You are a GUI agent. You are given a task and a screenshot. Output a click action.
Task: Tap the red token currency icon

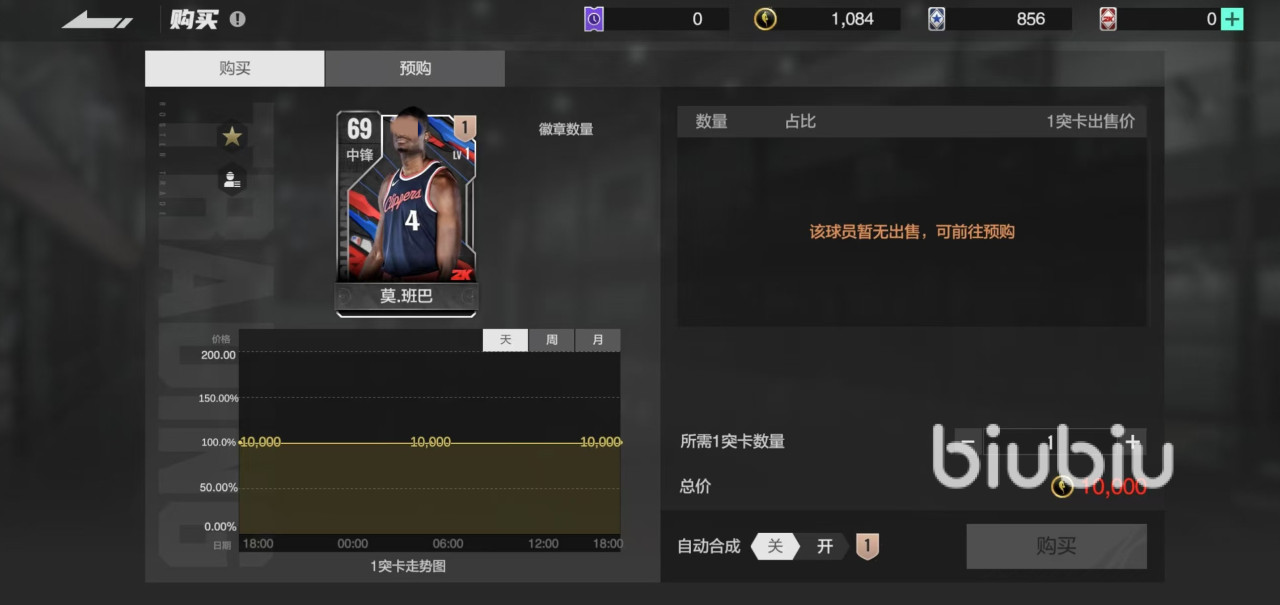coord(1108,19)
